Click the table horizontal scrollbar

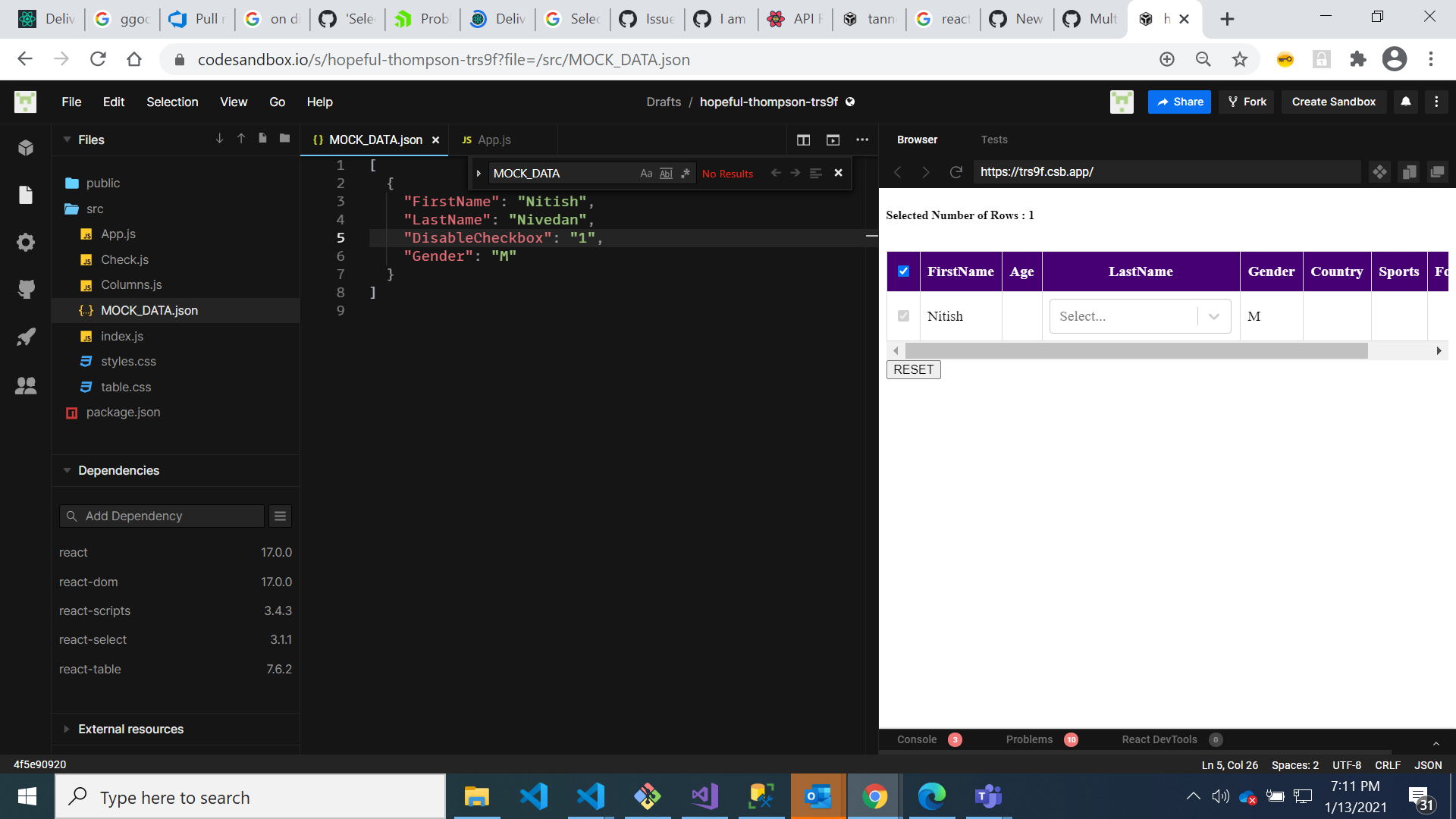(x=1136, y=350)
